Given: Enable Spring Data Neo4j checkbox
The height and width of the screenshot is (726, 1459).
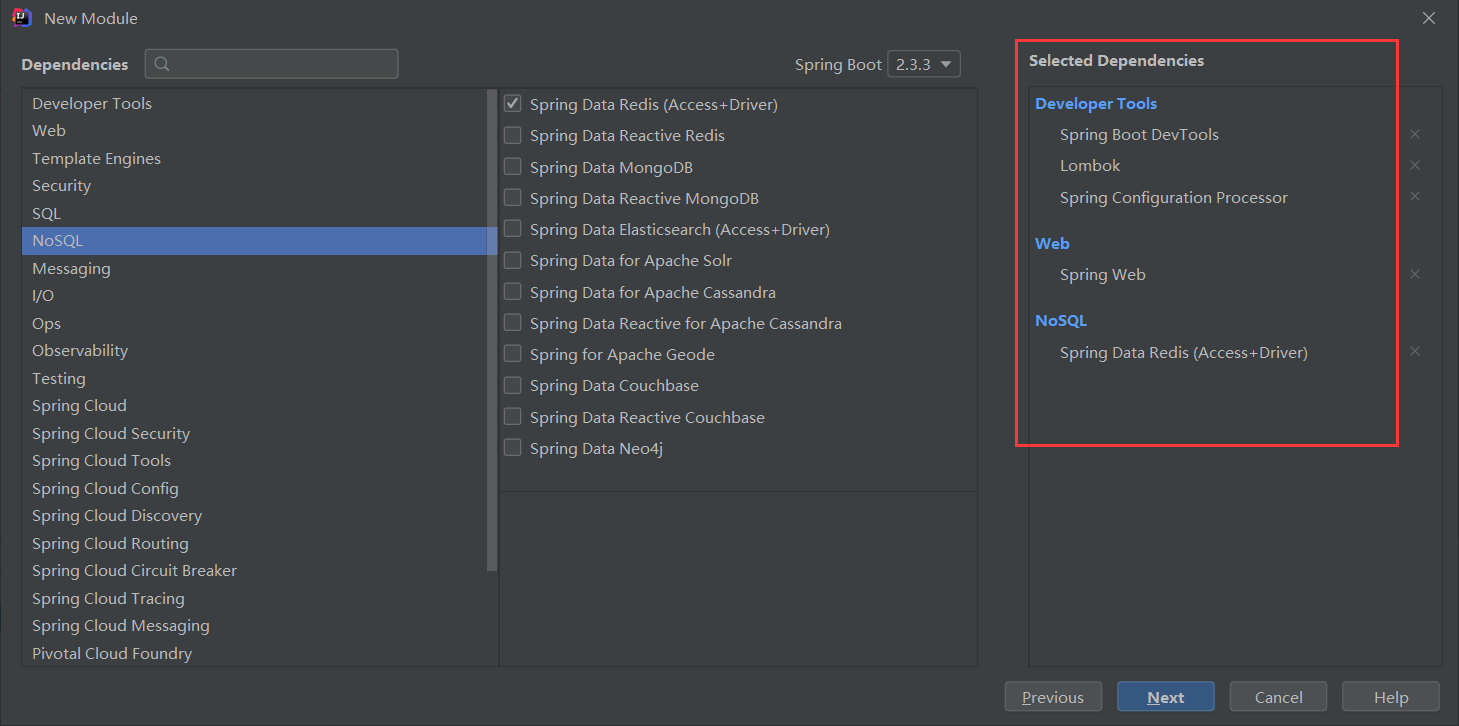Looking at the screenshot, I should (512, 448).
